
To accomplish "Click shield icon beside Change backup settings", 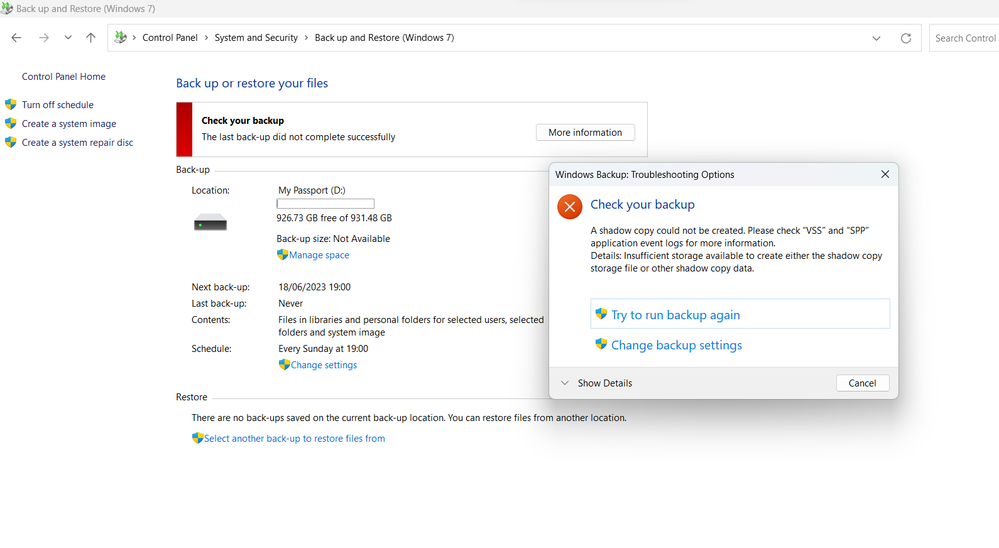I will coord(601,344).
